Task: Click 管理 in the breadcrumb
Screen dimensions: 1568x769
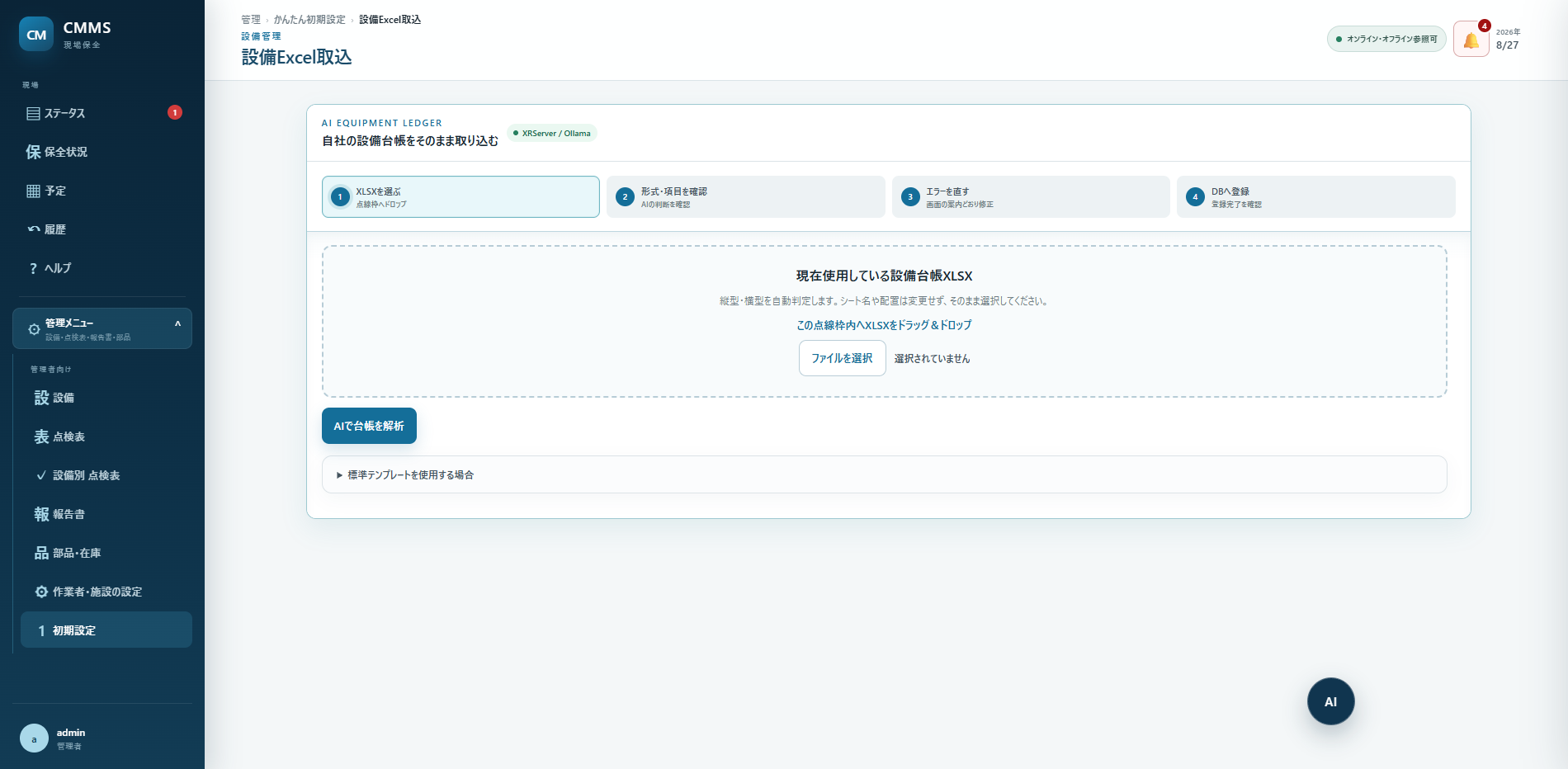Action: 251,20
